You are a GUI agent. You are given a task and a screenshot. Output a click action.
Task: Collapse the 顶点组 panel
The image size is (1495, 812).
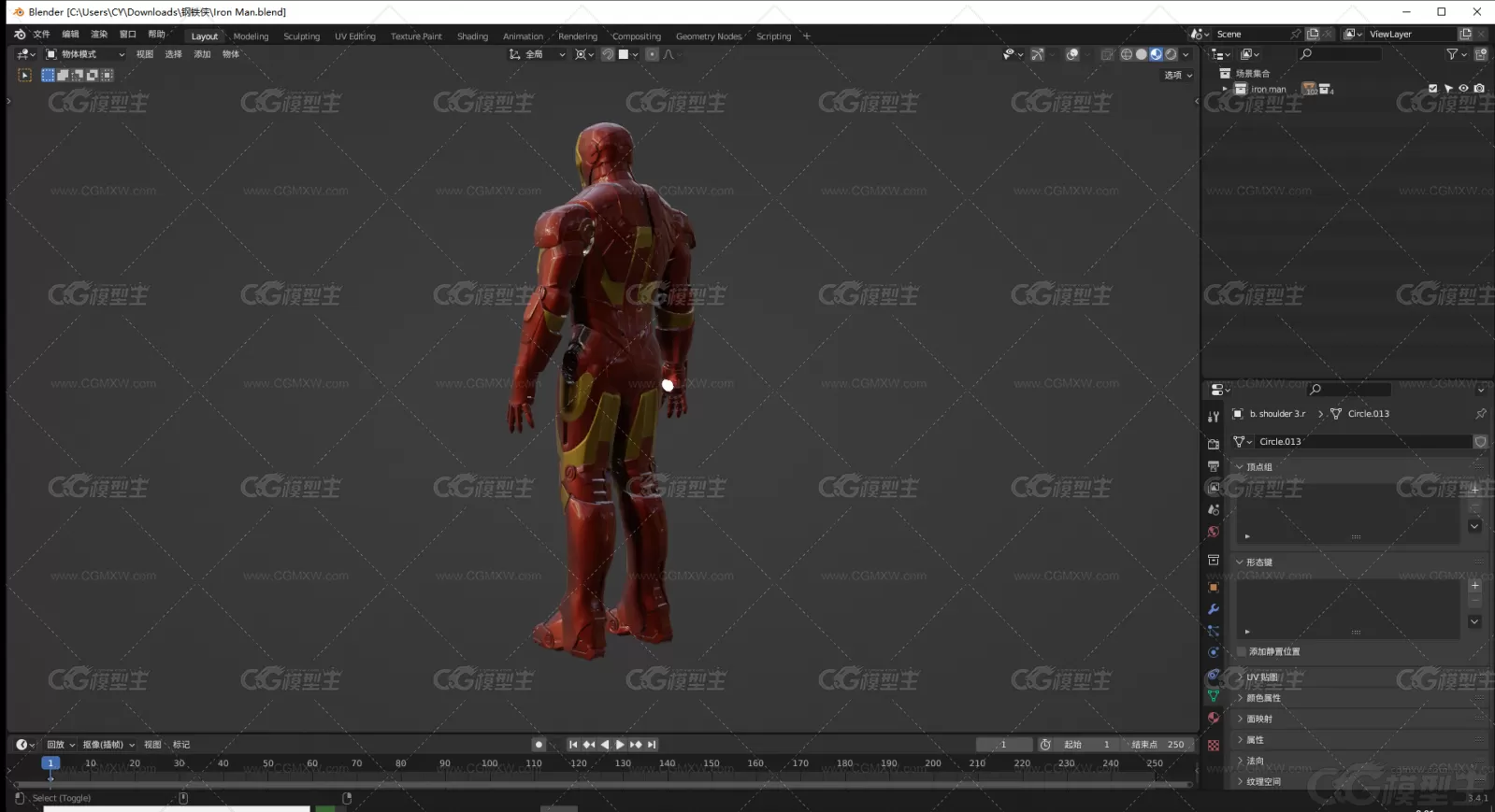click(1254, 466)
